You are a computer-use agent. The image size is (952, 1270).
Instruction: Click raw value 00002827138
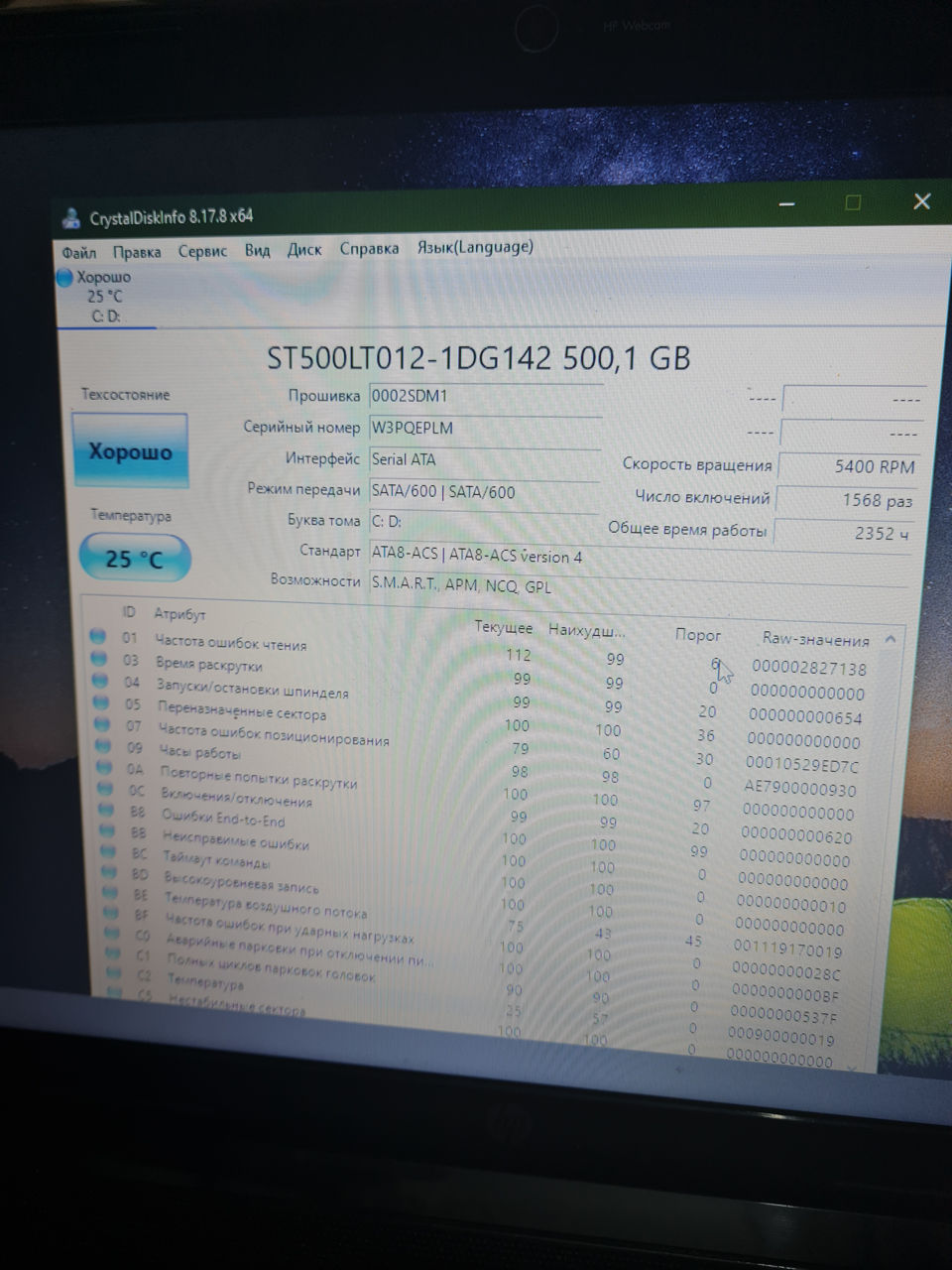(809, 669)
